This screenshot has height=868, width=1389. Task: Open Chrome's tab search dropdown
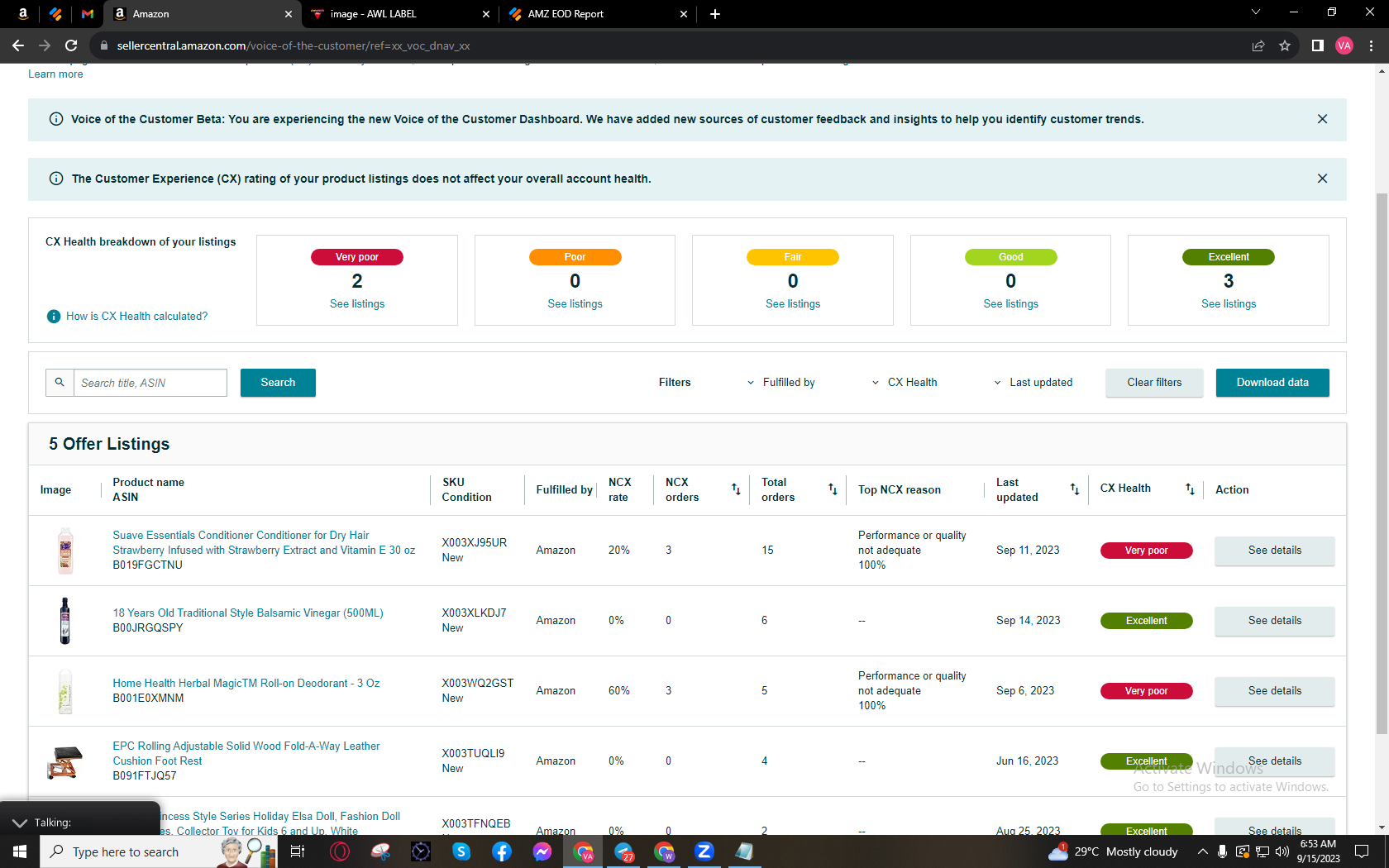[x=1255, y=12]
